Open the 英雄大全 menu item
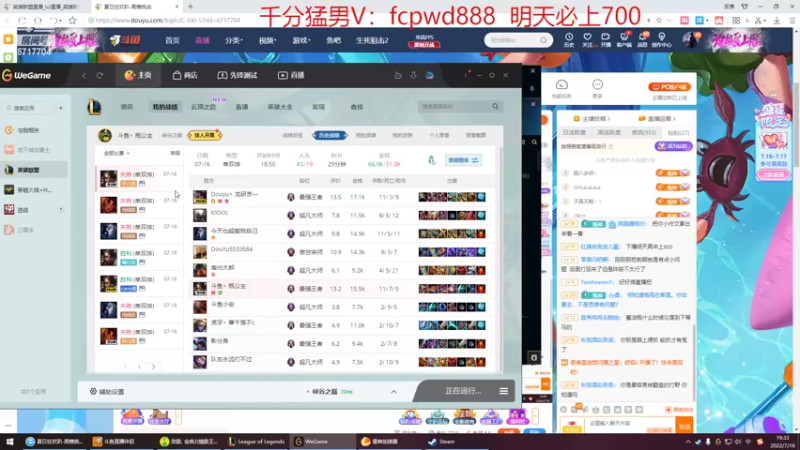Screen dimensions: 800x450 click(280, 107)
